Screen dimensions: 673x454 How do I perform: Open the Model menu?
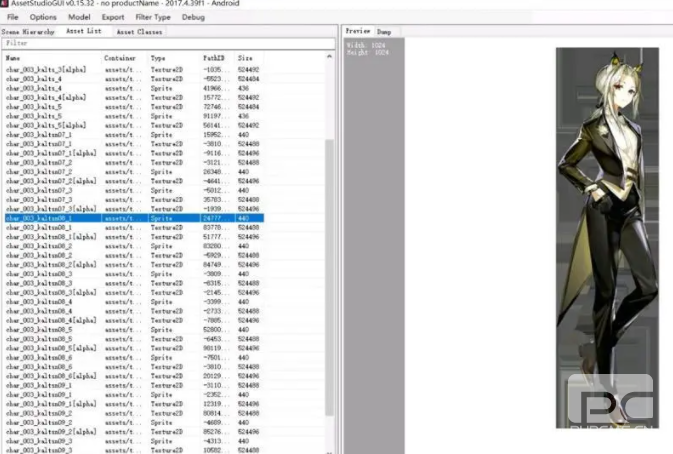[79, 17]
